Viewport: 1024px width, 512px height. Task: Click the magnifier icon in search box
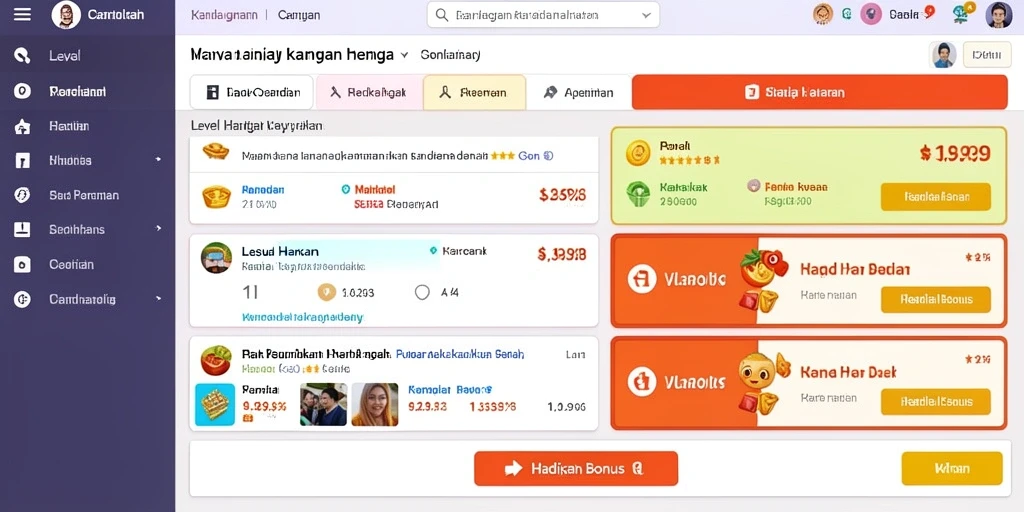(x=442, y=14)
